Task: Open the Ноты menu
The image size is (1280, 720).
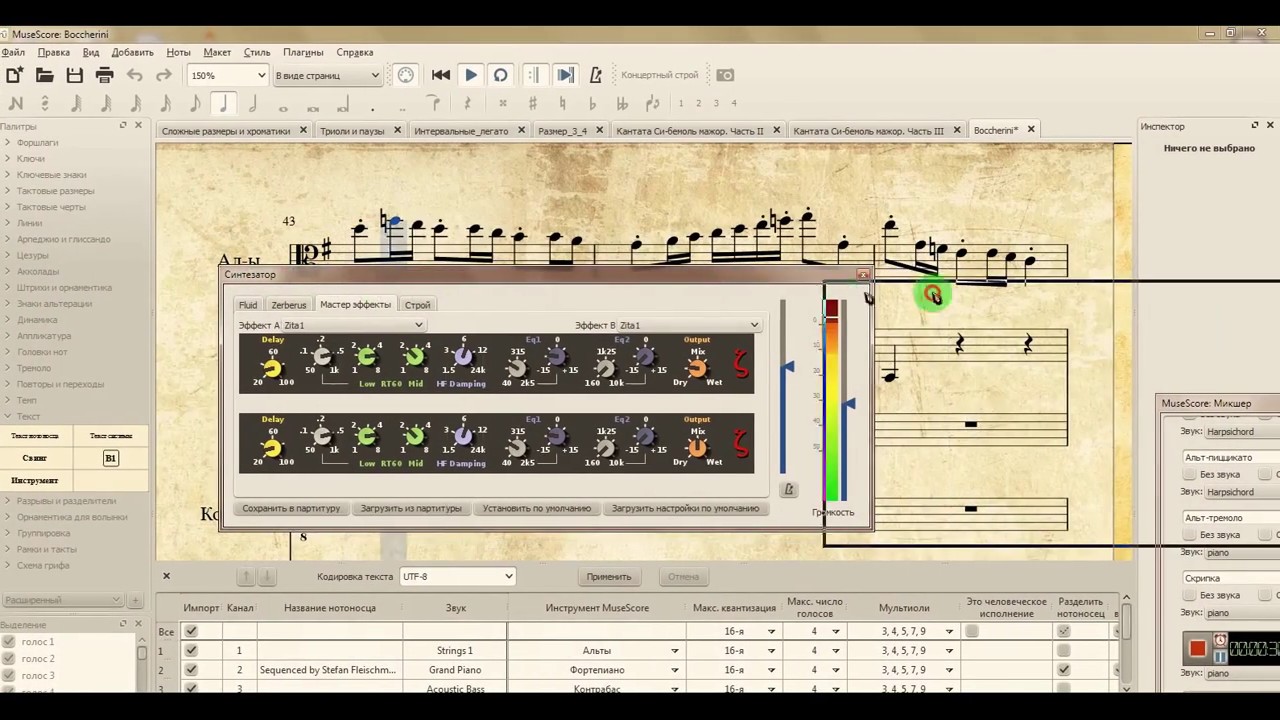Action: (178, 52)
